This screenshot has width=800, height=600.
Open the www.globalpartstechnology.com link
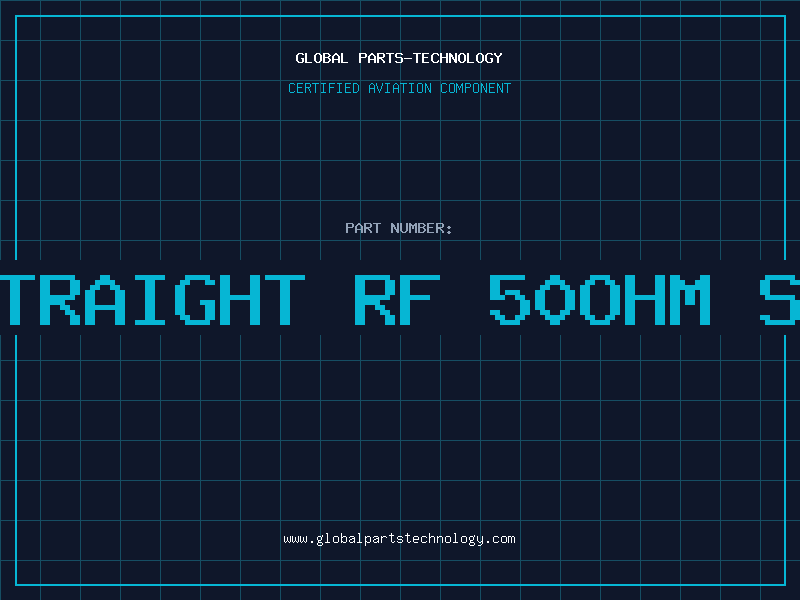(399, 539)
